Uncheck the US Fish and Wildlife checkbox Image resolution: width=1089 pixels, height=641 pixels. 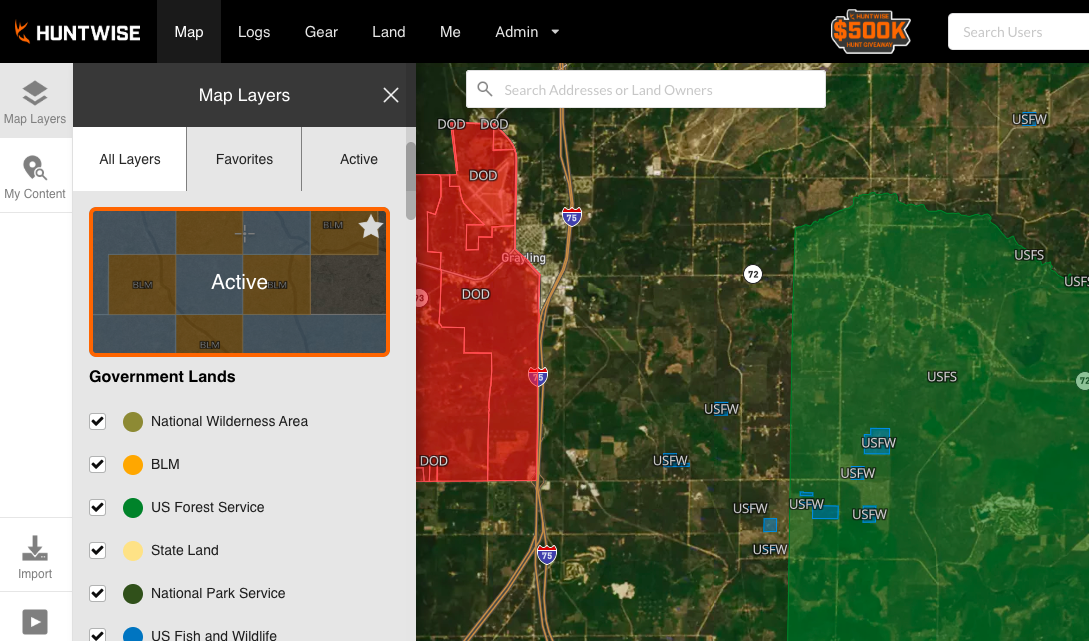(x=97, y=634)
